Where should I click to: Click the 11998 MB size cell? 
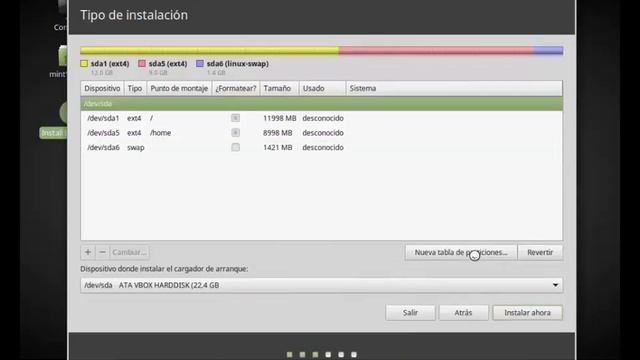point(280,118)
